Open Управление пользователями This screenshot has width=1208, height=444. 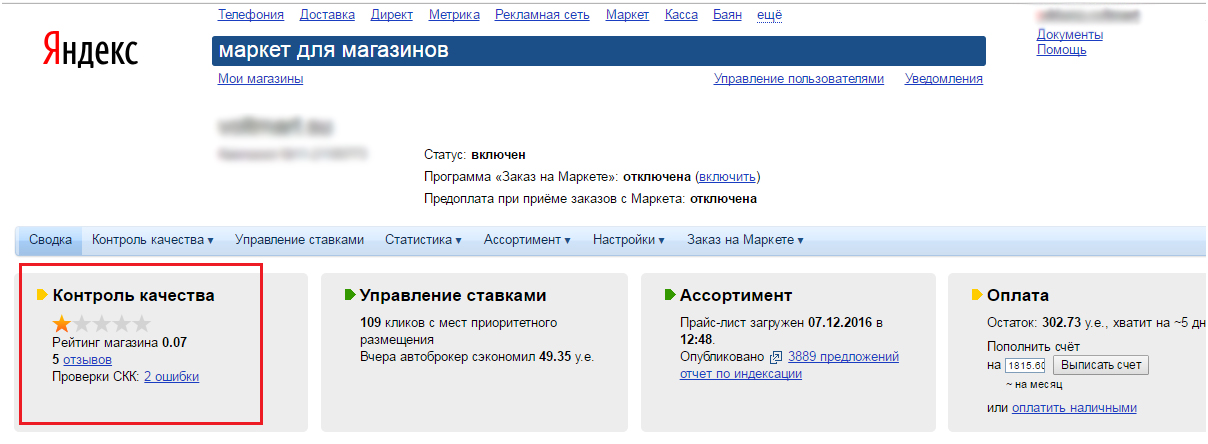[799, 79]
